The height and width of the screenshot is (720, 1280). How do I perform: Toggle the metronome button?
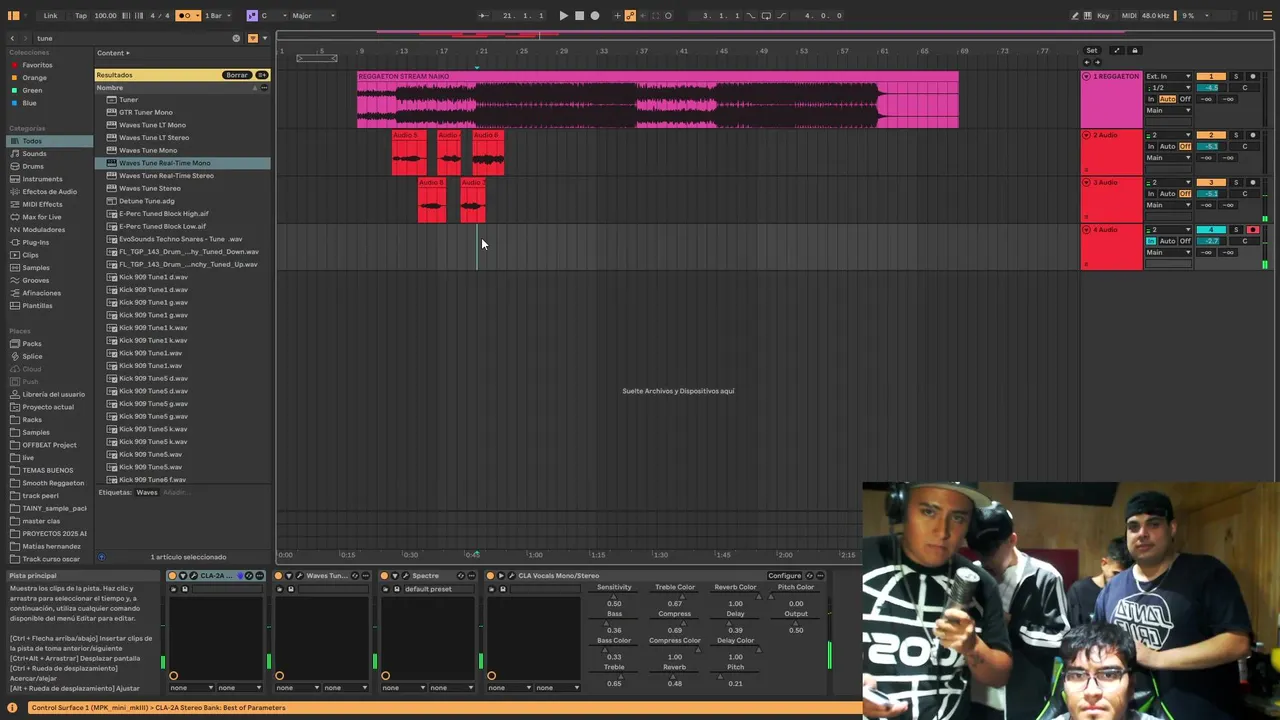(x=186, y=15)
